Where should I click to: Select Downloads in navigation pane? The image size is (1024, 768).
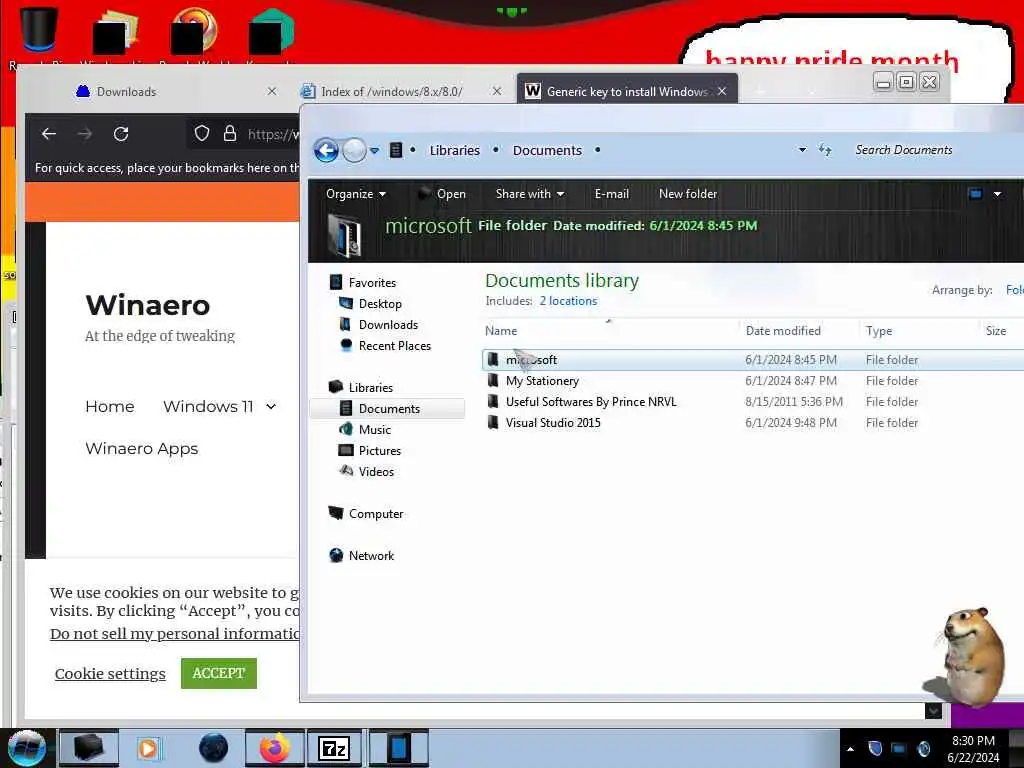388,325
